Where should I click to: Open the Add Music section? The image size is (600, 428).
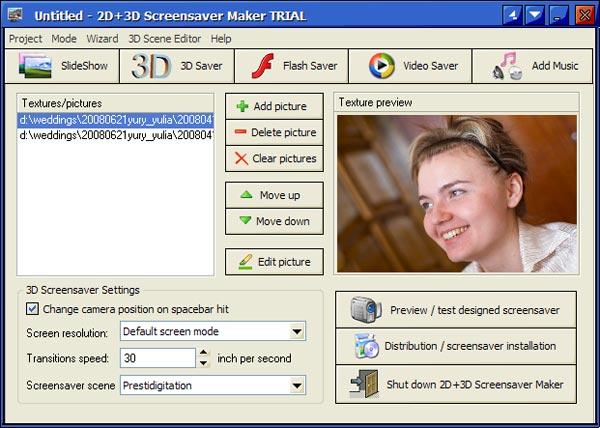pos(533,66)
